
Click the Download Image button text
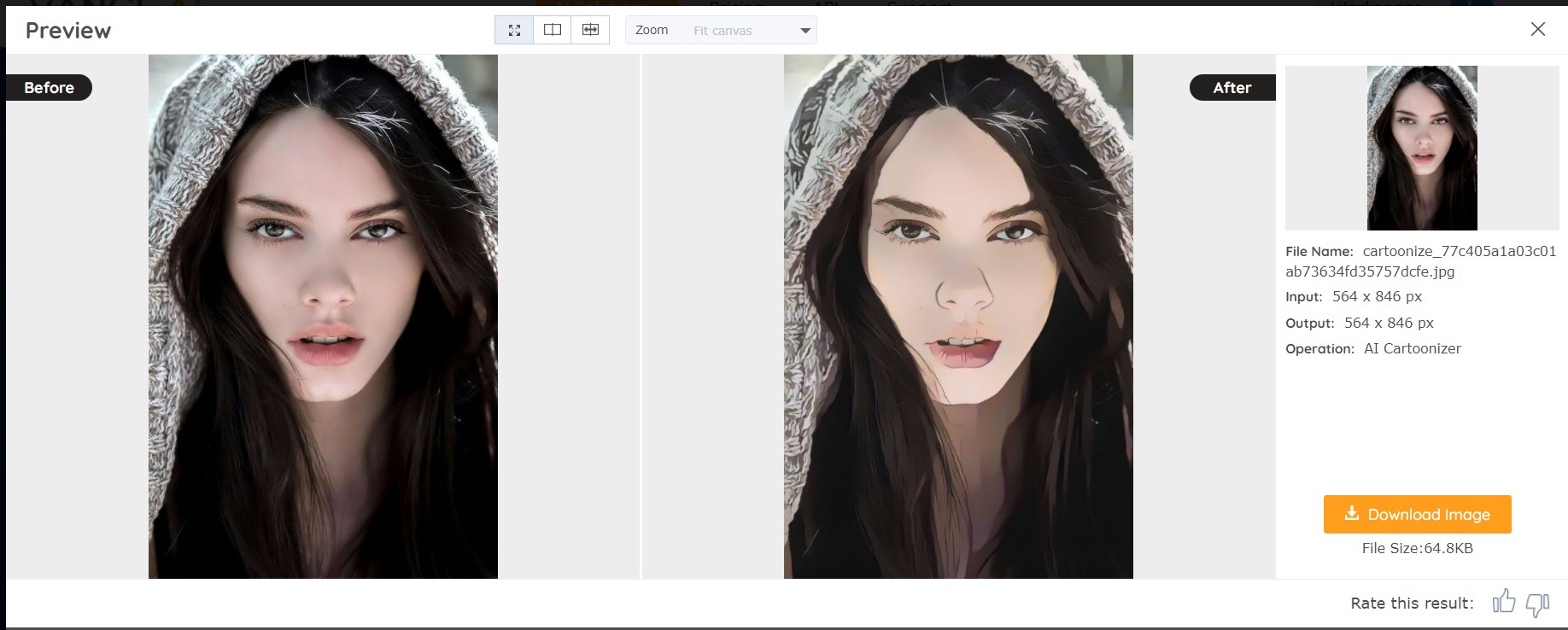pos(1428,515)
